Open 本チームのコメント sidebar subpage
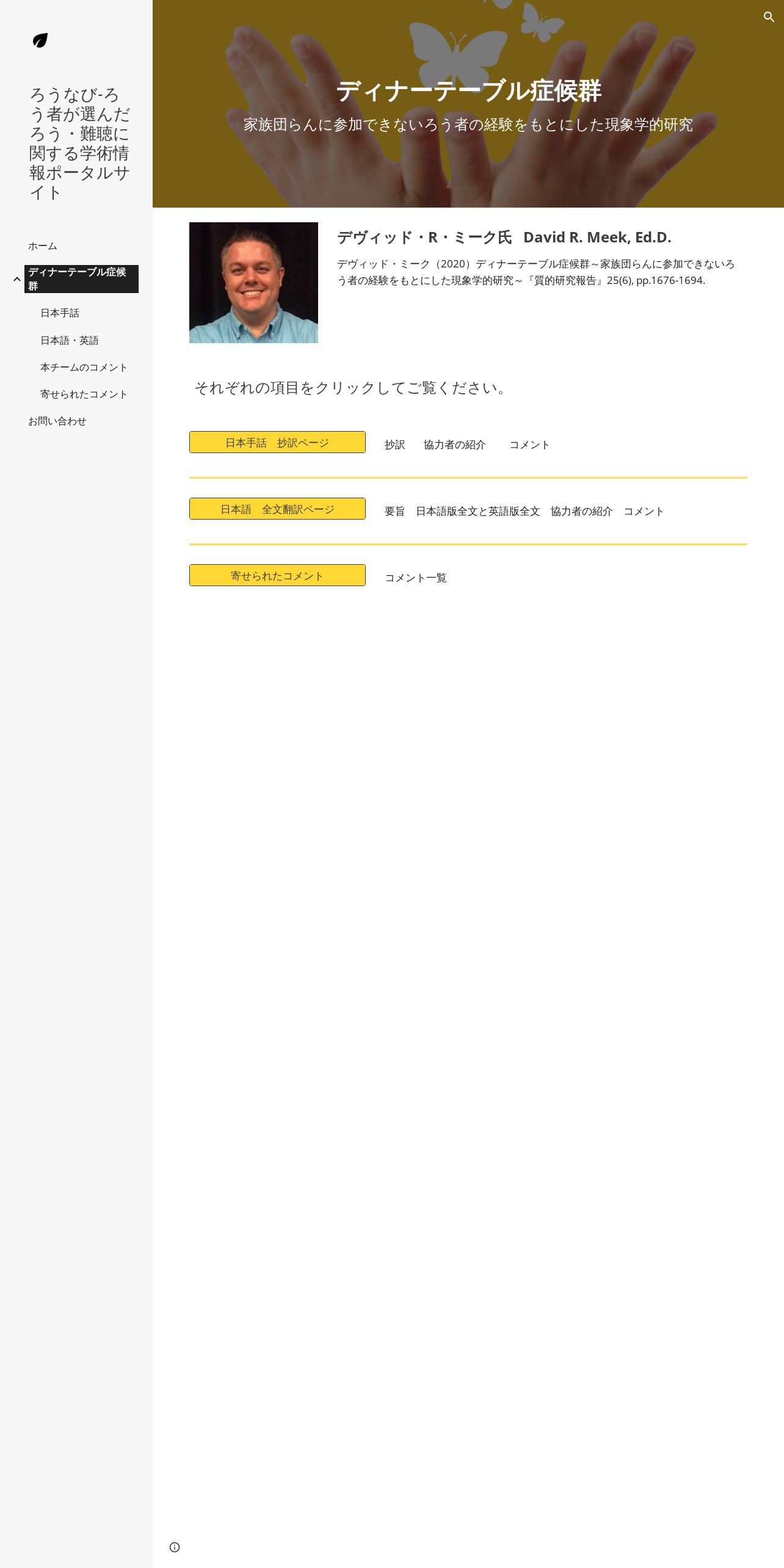The height and width of the screenshot is (1568, 784). pos(84,368)
